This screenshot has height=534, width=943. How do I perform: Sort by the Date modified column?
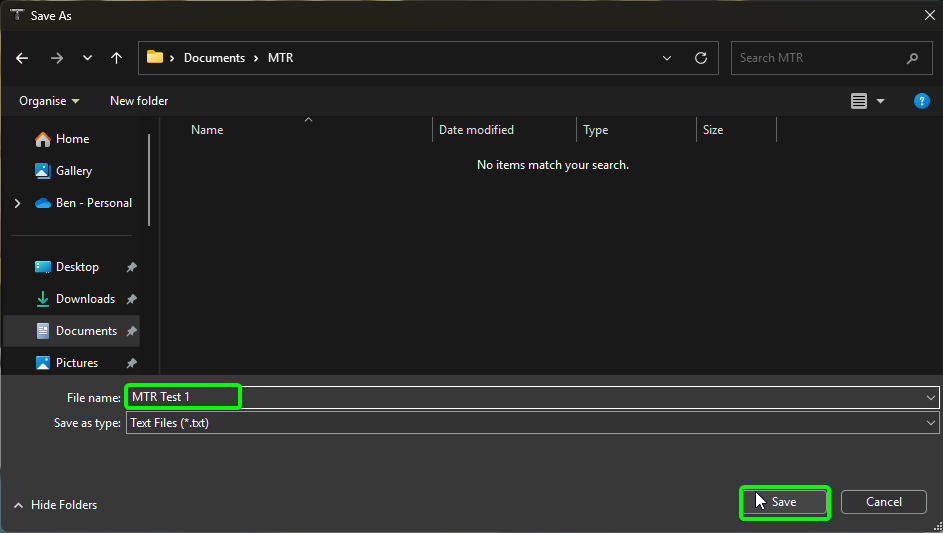coord(476,130)
